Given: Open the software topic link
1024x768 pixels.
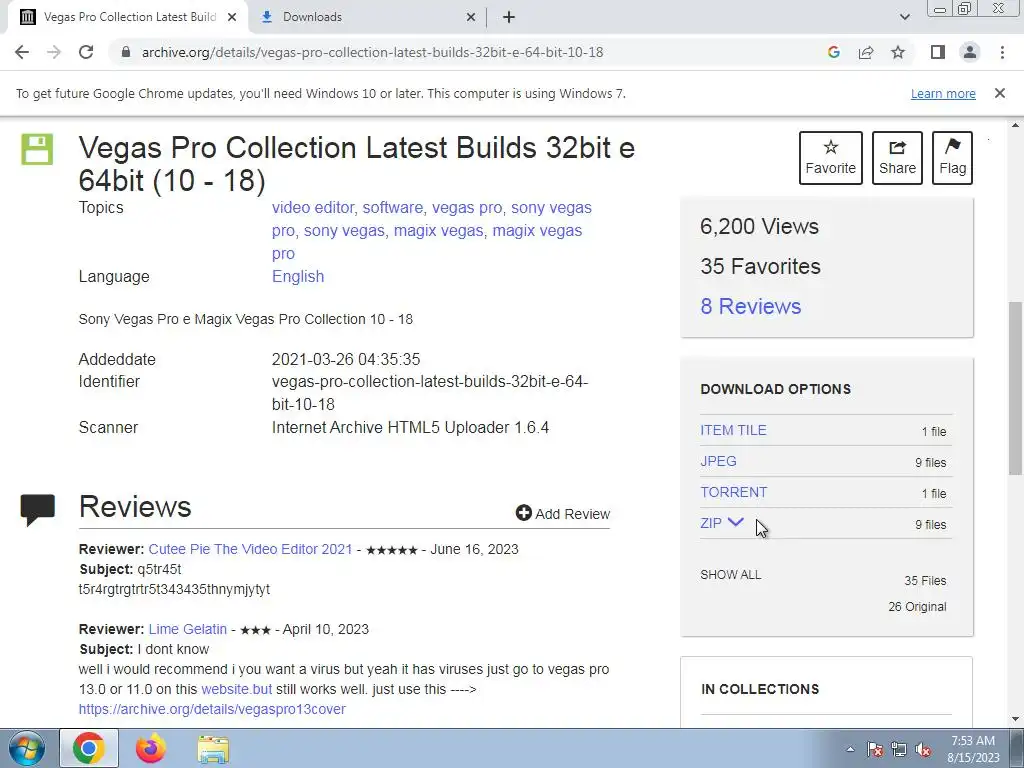Looking at the screenshot, I should [392, 208].
